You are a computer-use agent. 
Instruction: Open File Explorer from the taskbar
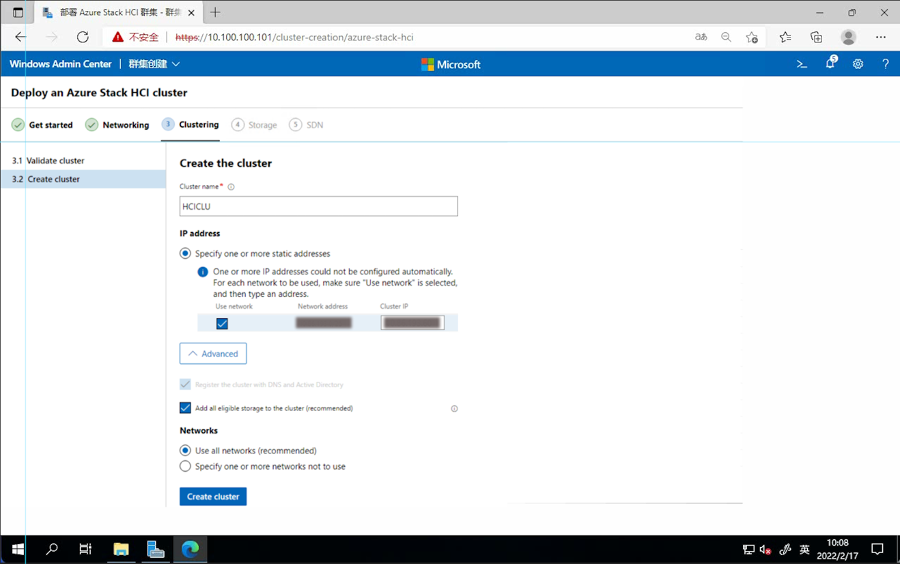tap(121, 549)
